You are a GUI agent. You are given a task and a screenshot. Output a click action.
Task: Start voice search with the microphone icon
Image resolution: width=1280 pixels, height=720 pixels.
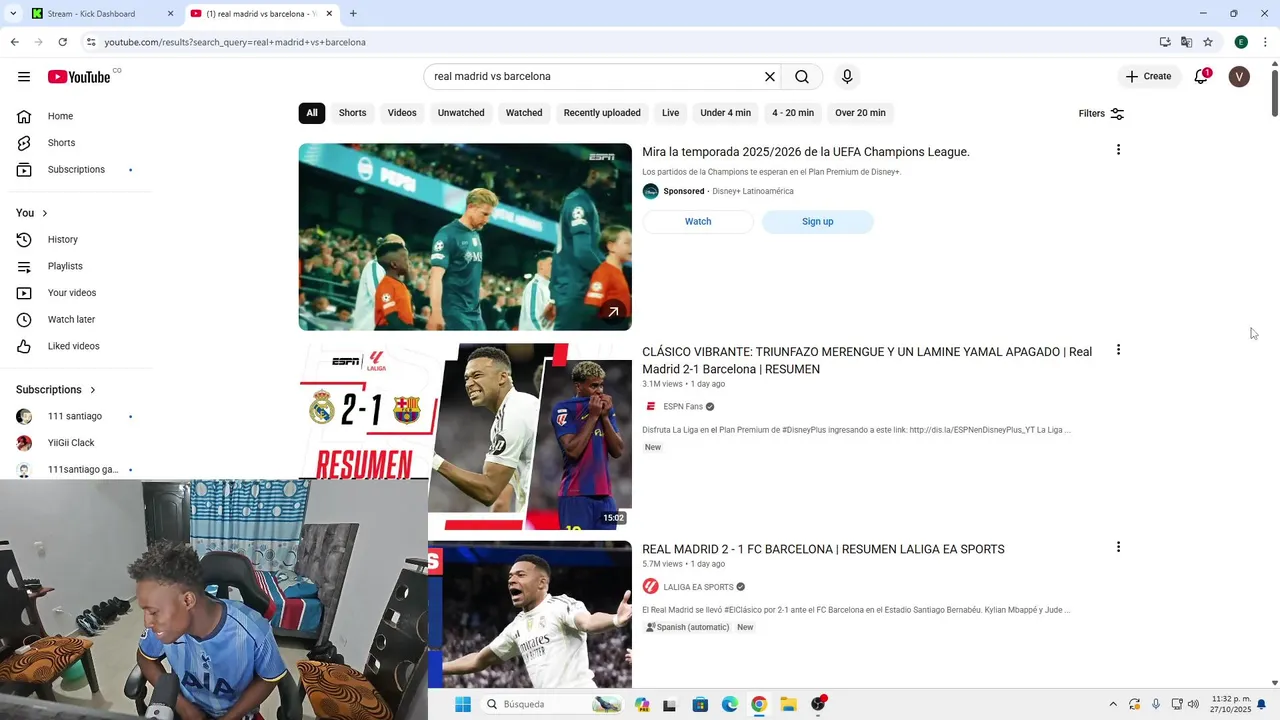[847, 77]
